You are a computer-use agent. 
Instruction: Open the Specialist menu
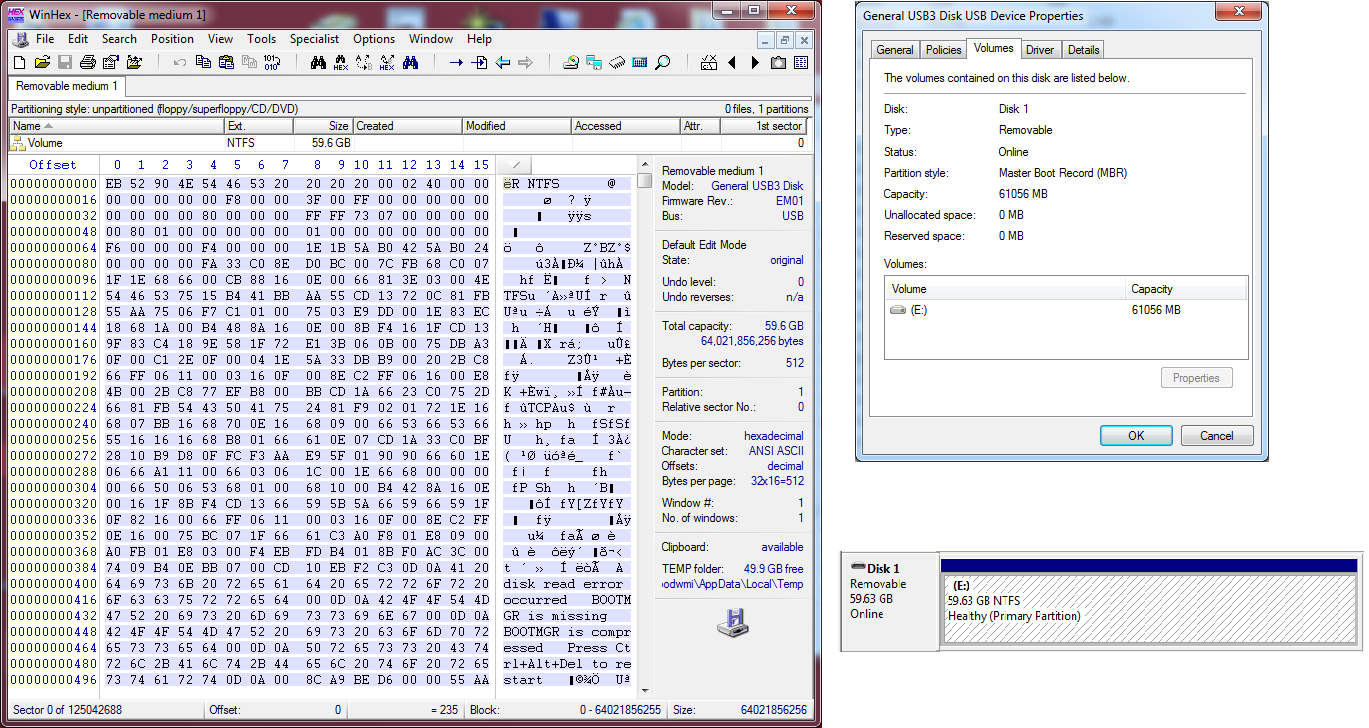pos(315,39)
